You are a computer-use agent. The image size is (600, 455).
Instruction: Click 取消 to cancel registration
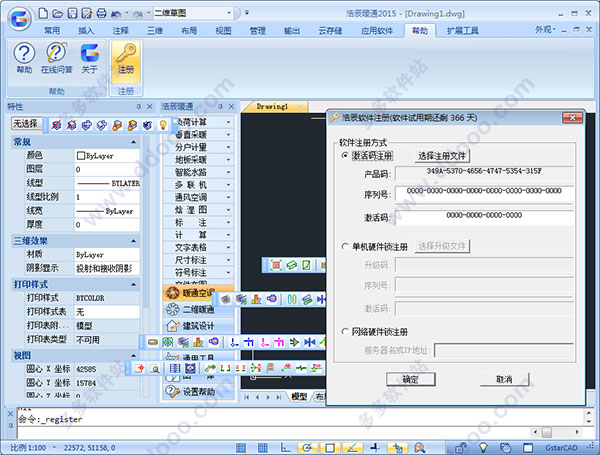[x=504, y=379]
